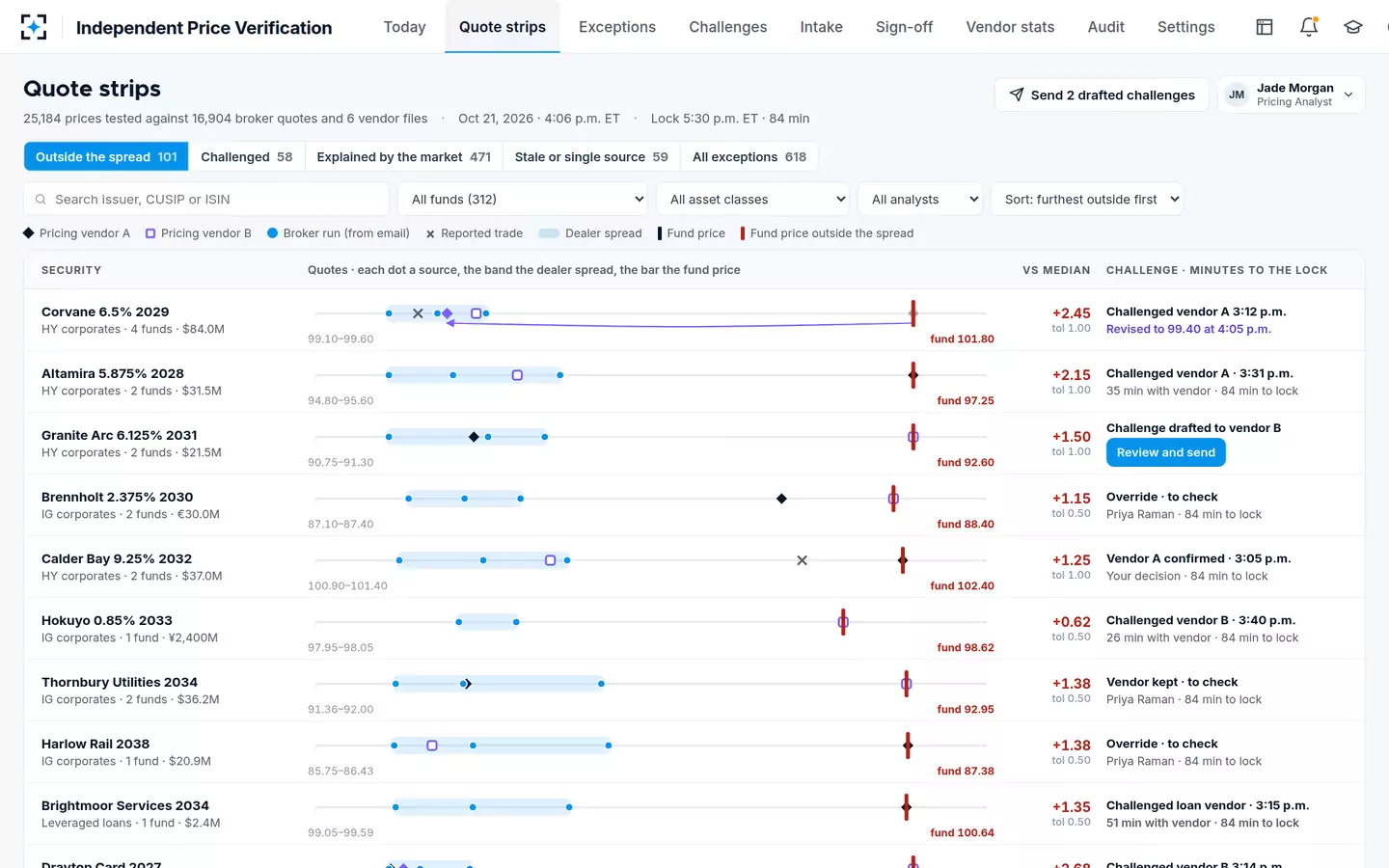Image resolution: width=1389 pixels, height=868 pixels.
Task: Open the notifications bell
Action: (x=1309, y=27)
